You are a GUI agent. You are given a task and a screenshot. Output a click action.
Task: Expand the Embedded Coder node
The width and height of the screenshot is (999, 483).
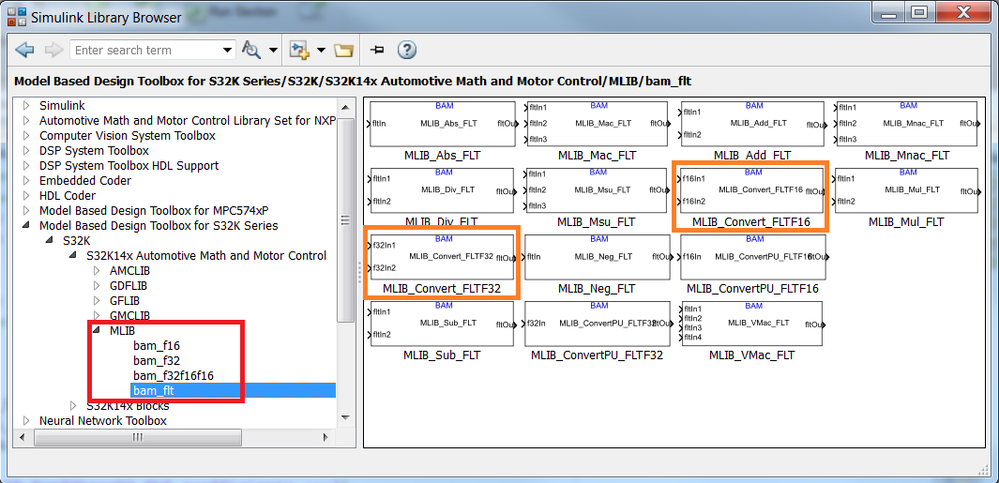(x=26, y=181)
